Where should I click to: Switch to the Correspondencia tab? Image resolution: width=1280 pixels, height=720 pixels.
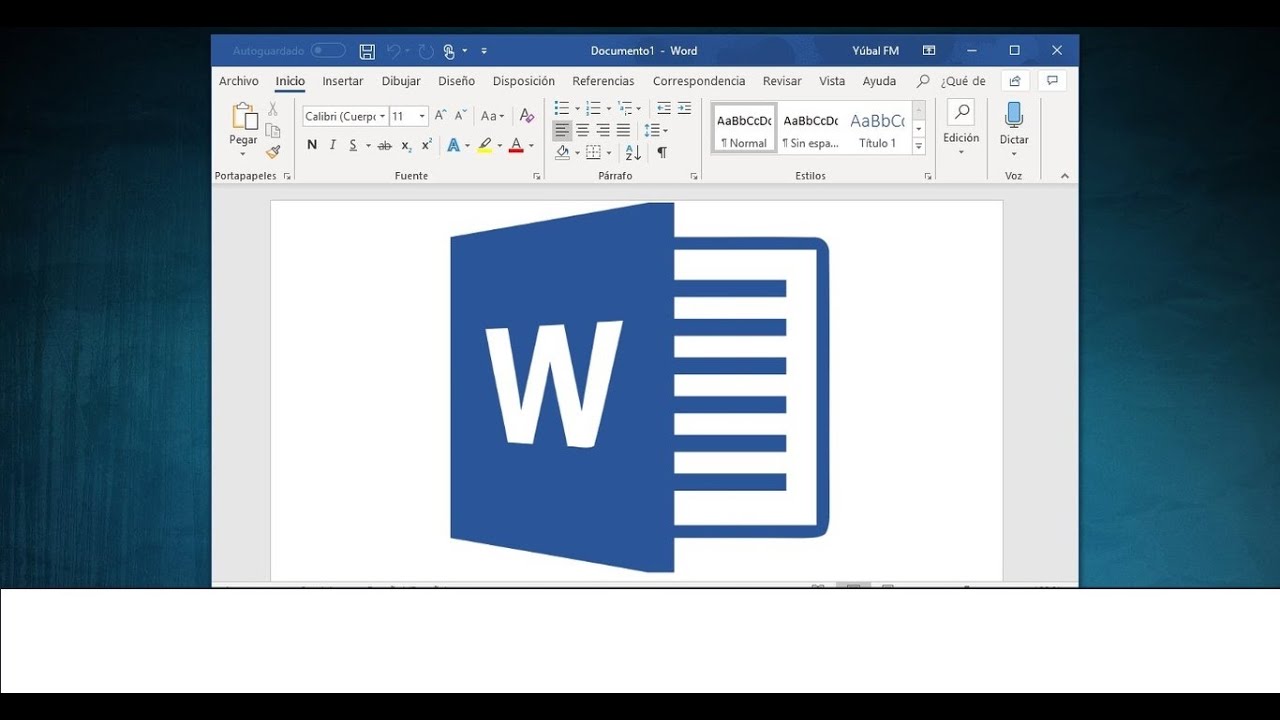pyautogui.click(x=699, y=81)
